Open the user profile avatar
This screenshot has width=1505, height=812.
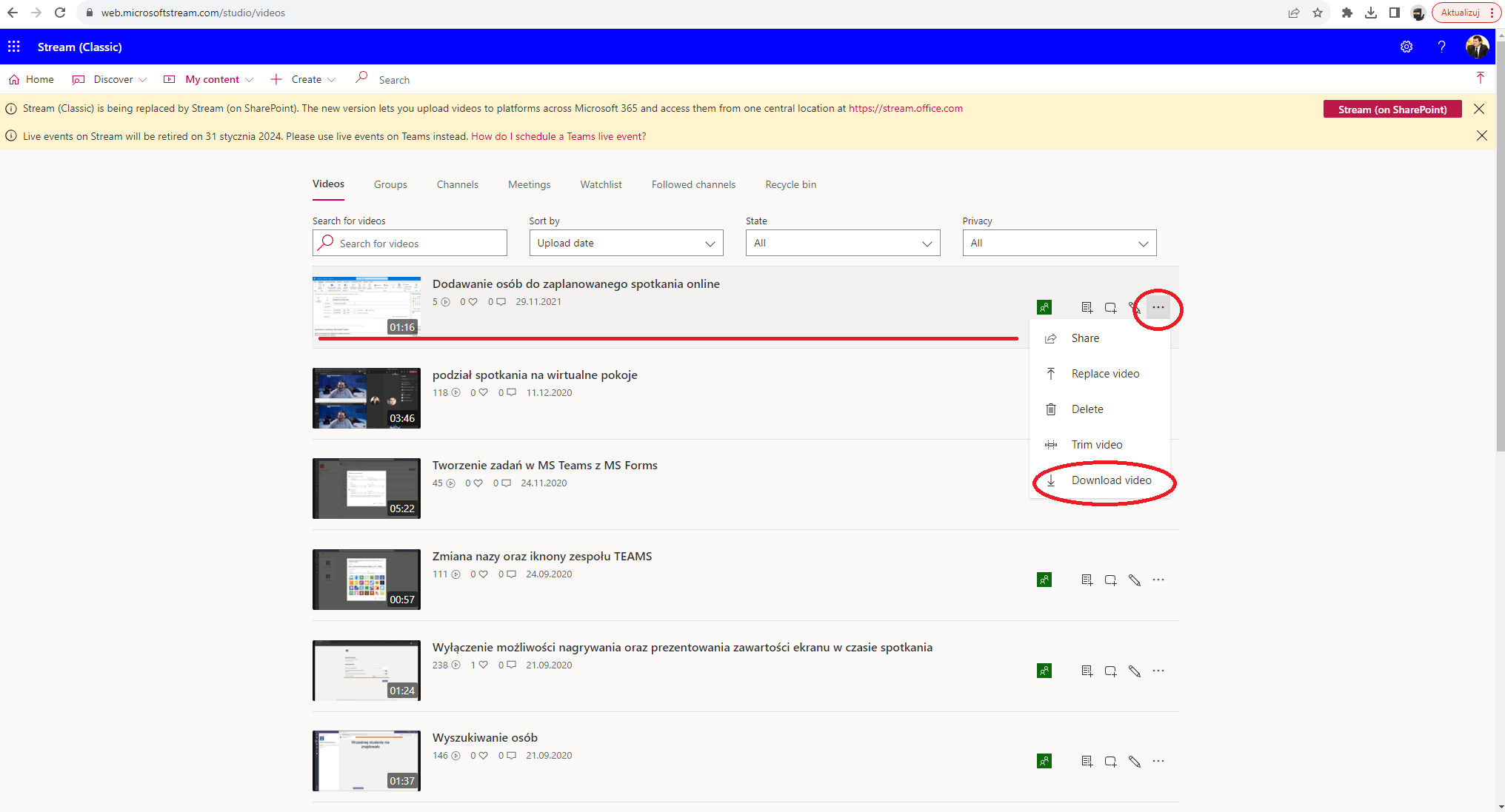[x=1477, y=47]
